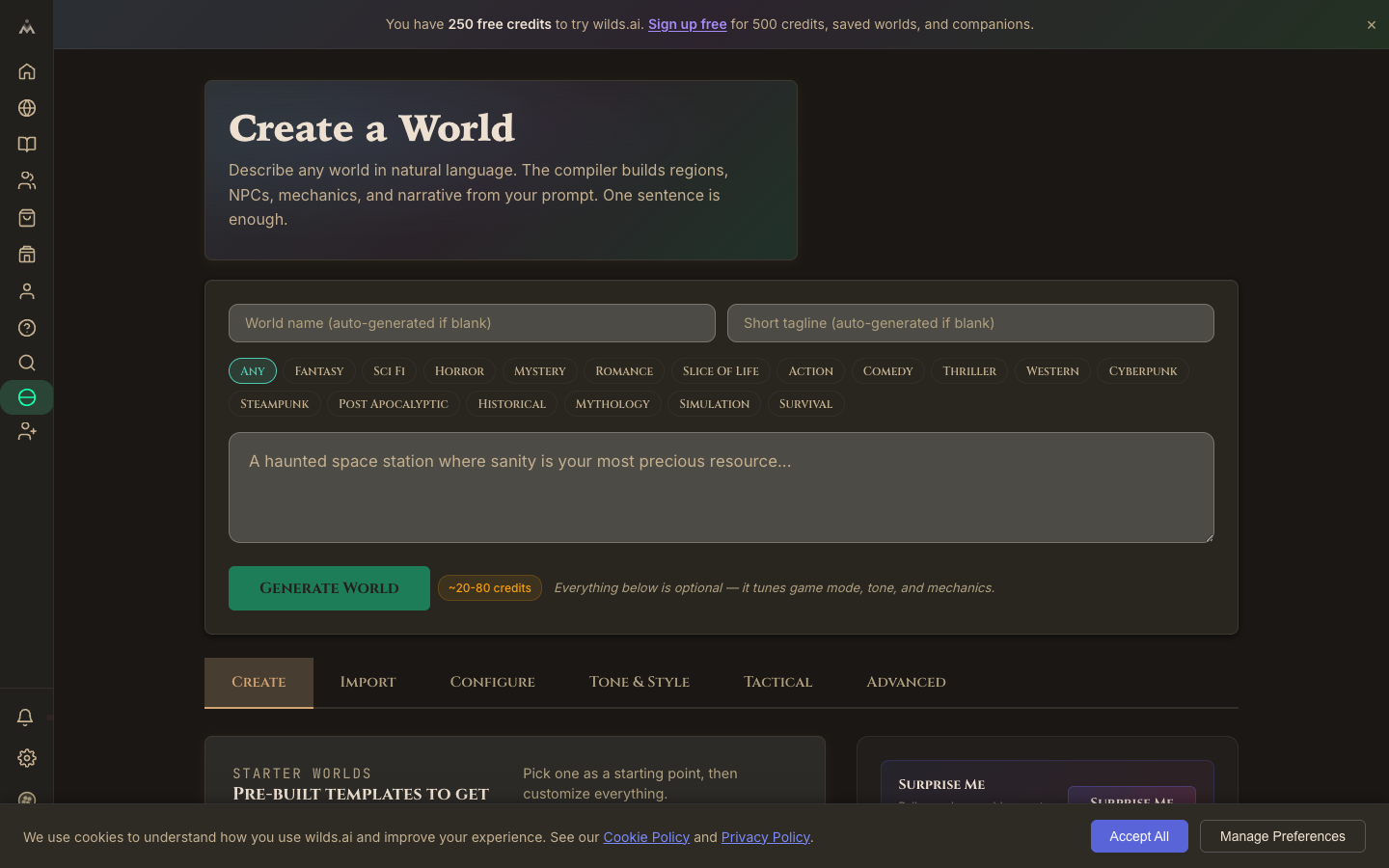Switch to the Tone & Style tab
This screenshot has width=1389, height=868.
(640, 683)
